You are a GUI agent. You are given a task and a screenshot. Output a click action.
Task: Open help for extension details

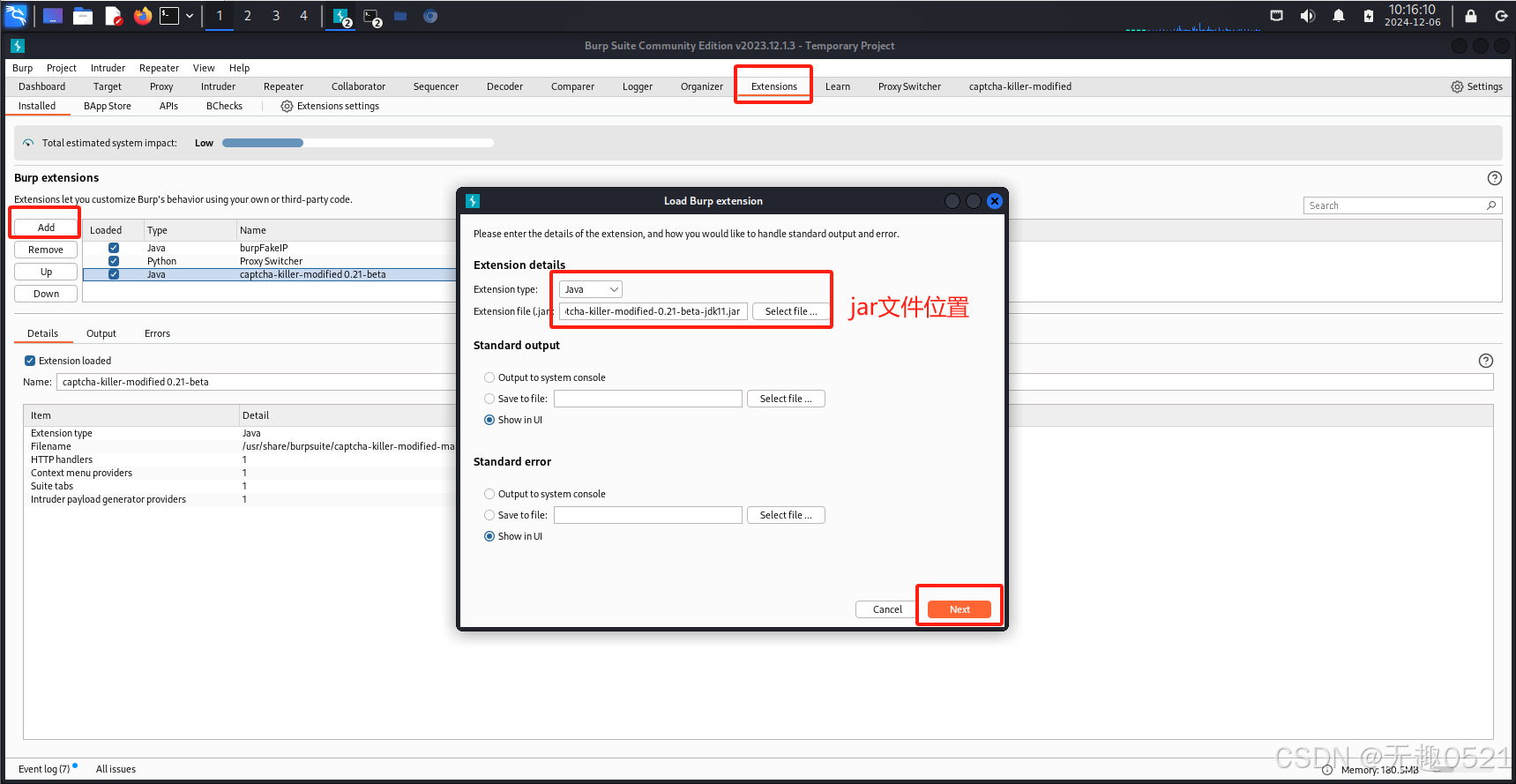(1485, 361)
